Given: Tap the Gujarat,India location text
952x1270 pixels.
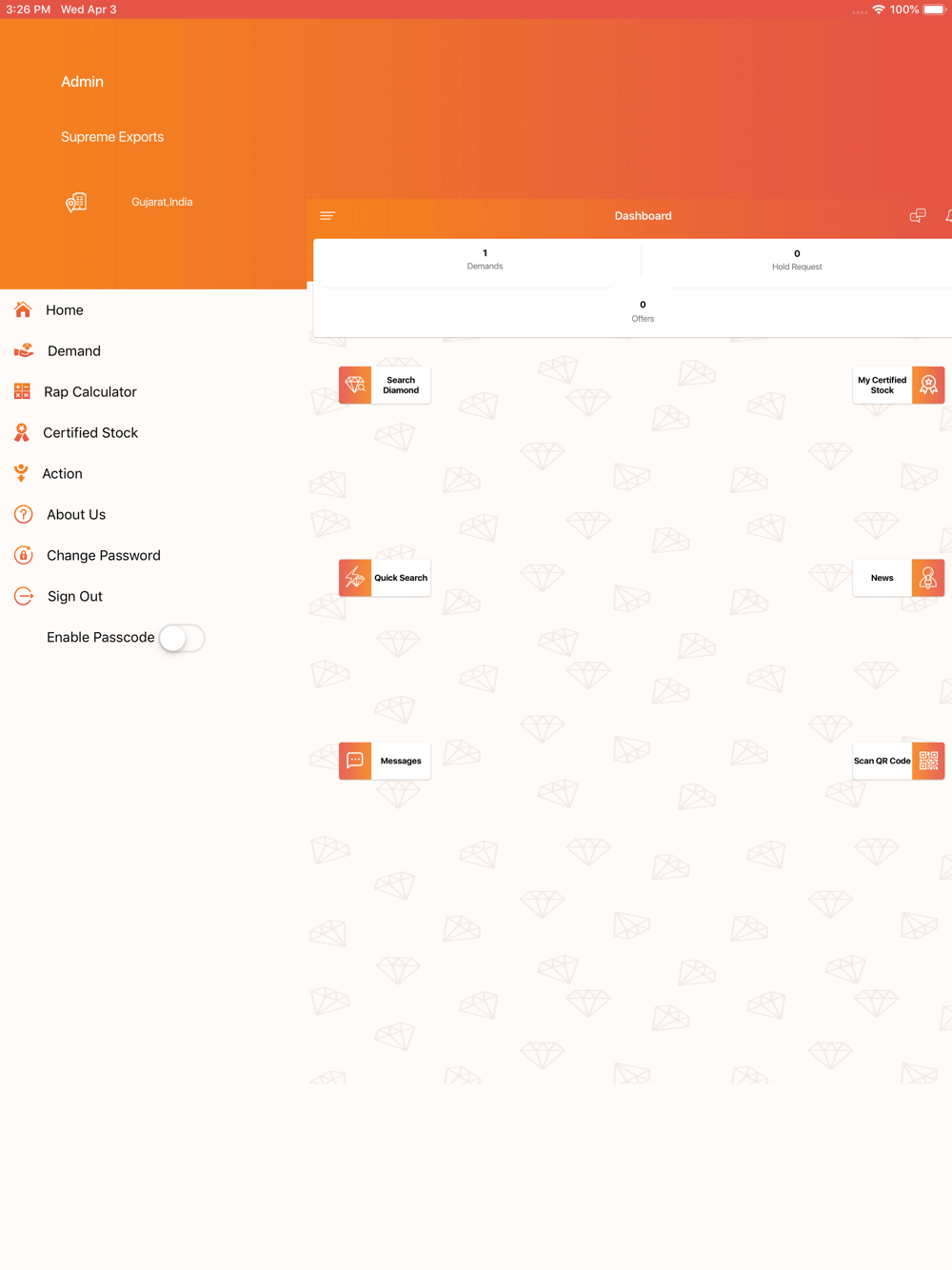Looking at the screenshot, I should [x=162, y=202].
